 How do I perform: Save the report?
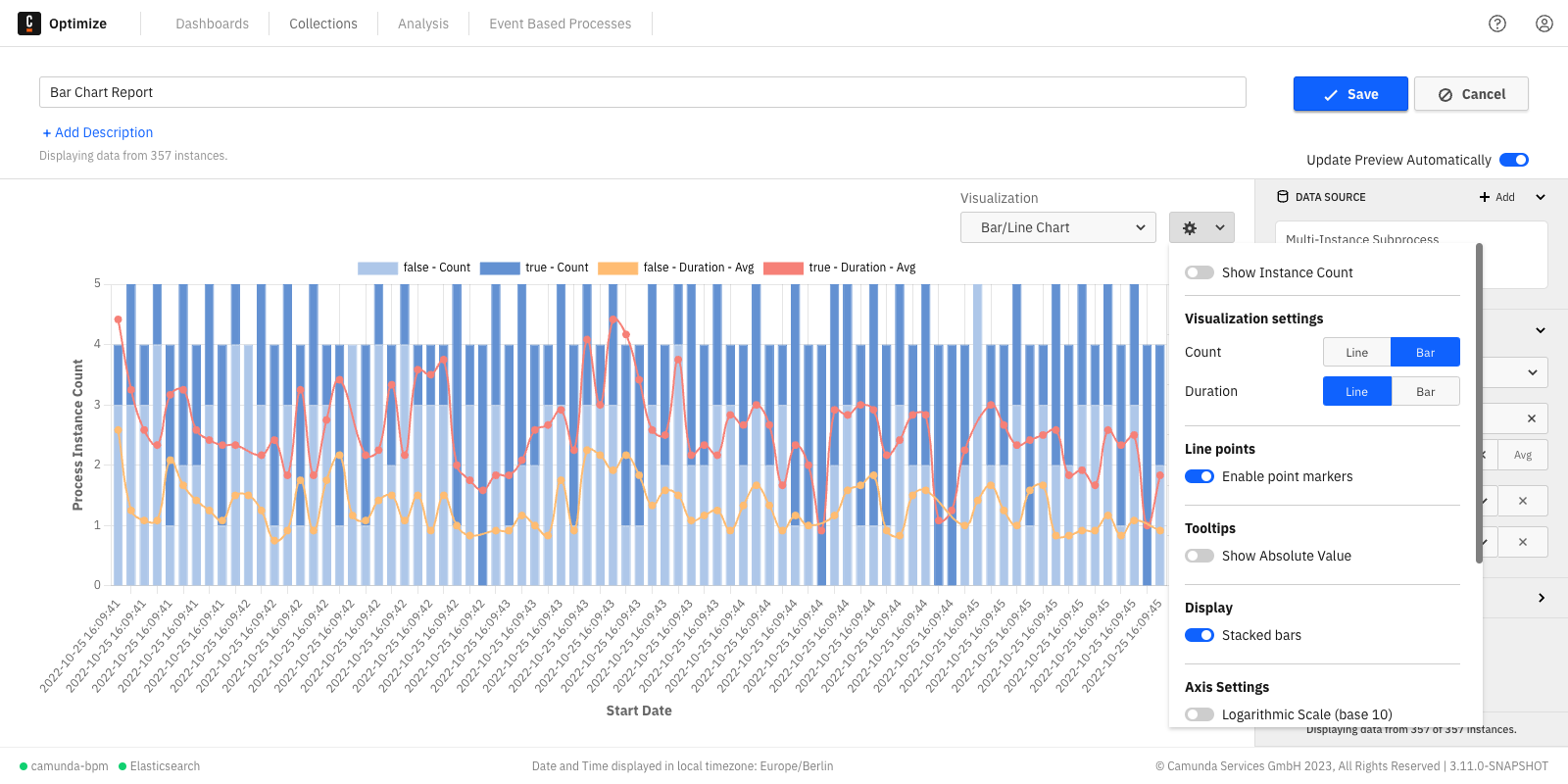[1350, 94]
